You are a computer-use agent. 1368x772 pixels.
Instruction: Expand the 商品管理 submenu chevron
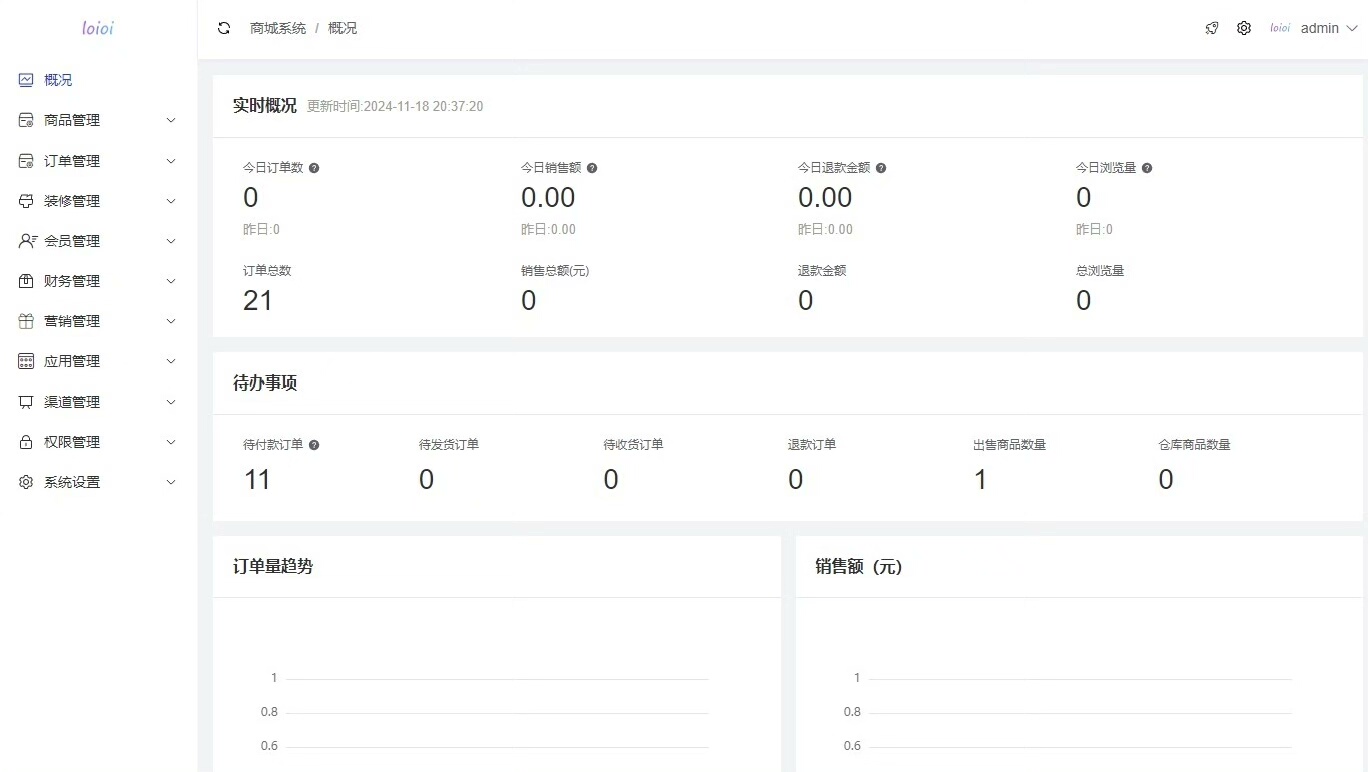coord(171,120)
